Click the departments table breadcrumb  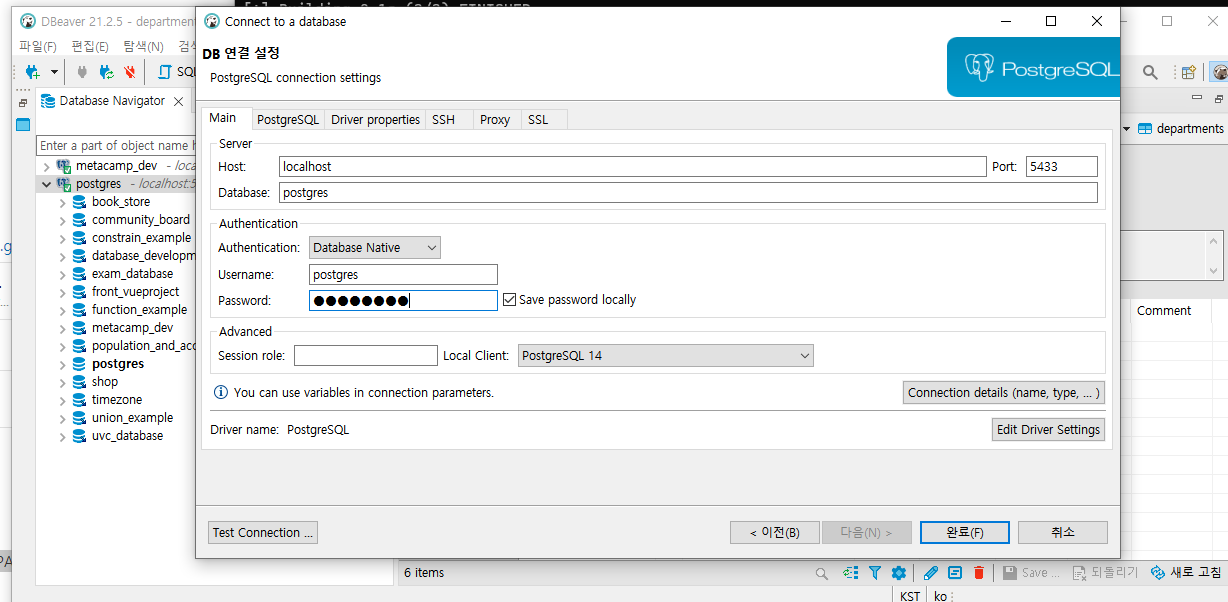pyautogui.click(x=1181, y=129)
